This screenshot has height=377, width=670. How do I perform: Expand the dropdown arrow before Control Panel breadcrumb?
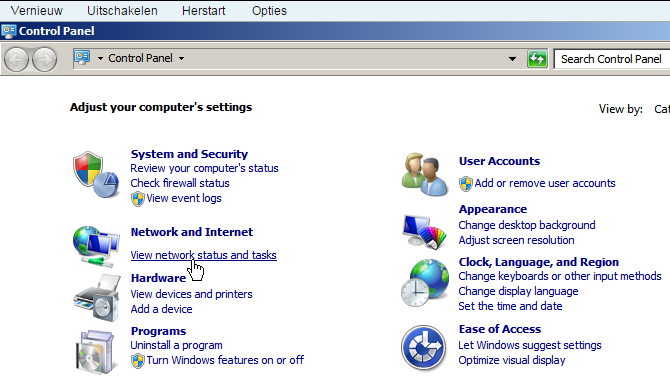[x=100, y=59]
